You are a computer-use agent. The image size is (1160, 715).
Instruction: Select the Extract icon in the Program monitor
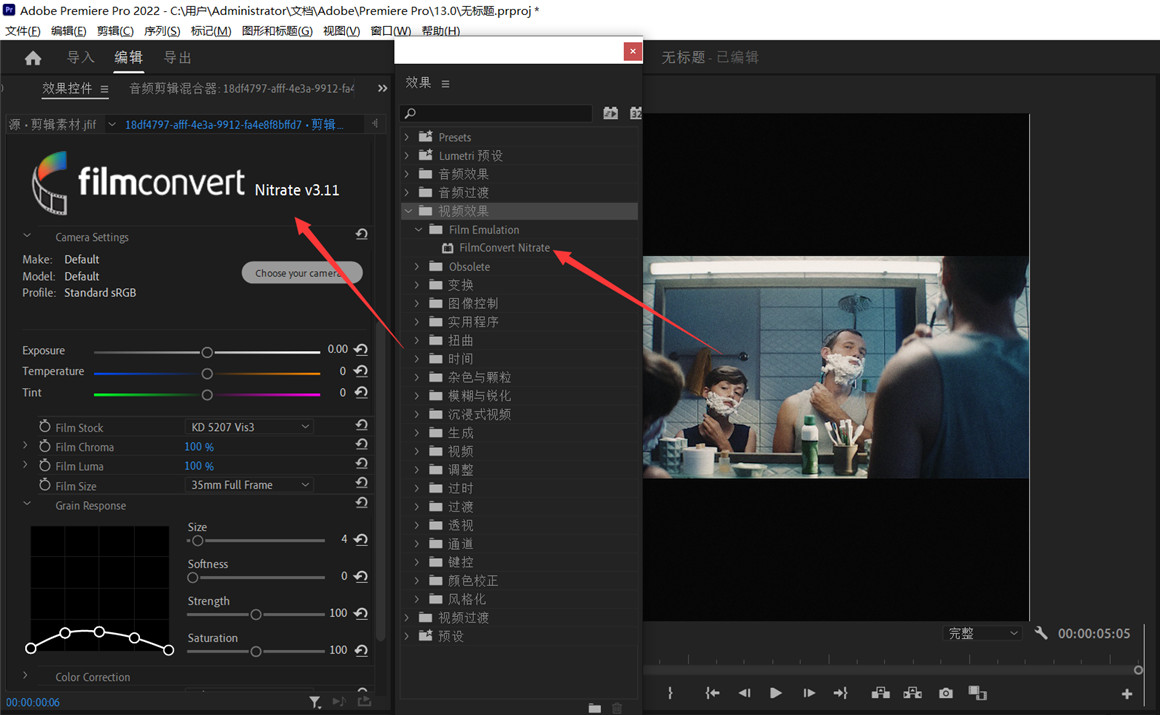(913, 693)
